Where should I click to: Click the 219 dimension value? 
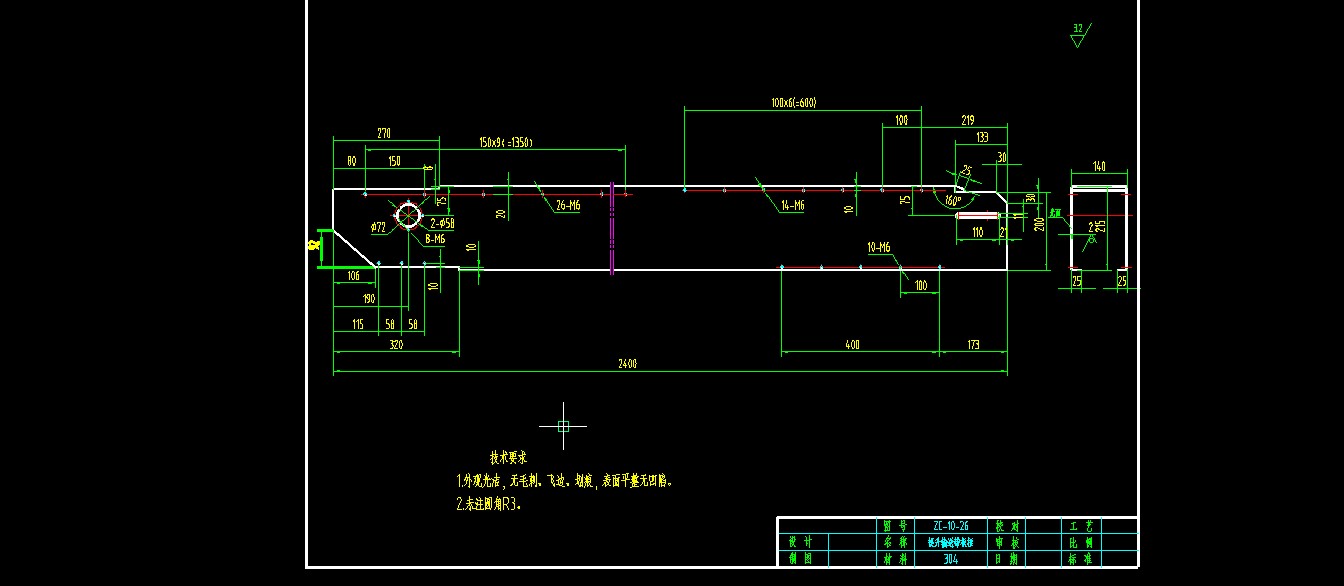click(x=967, y=120)
